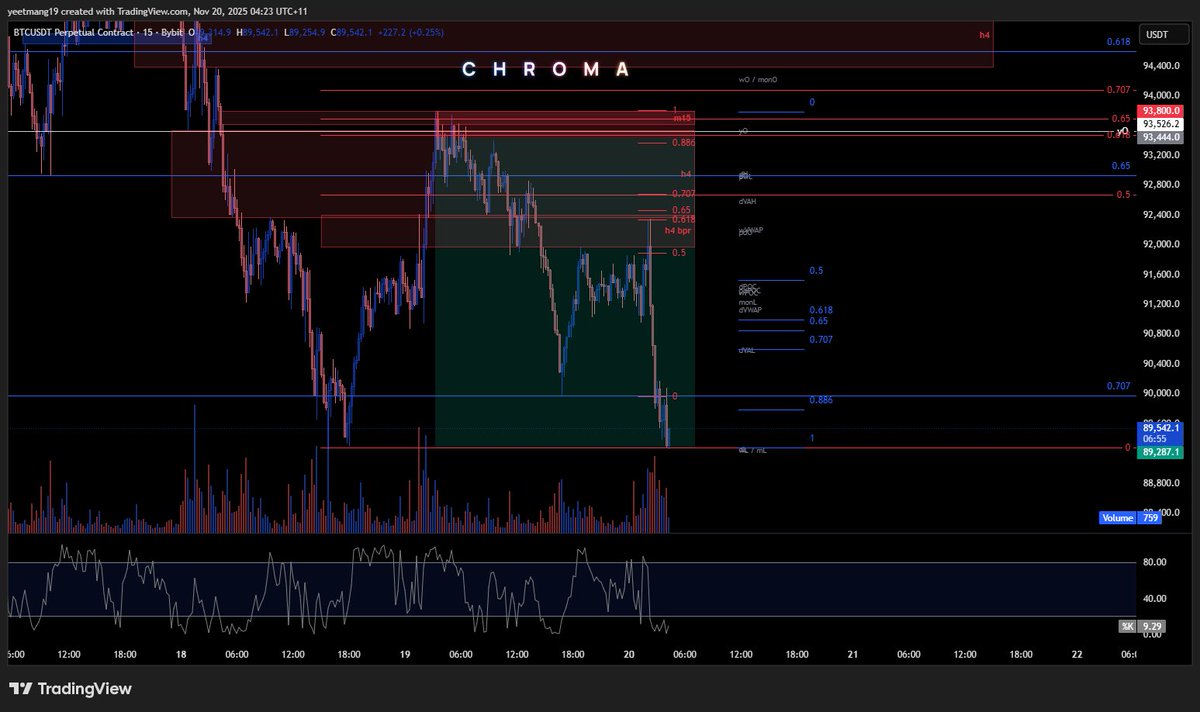1200x712 pixels.
Task: Click the date label 22 on time axis
Action: pyautogui.click(x=1077, y=655)
